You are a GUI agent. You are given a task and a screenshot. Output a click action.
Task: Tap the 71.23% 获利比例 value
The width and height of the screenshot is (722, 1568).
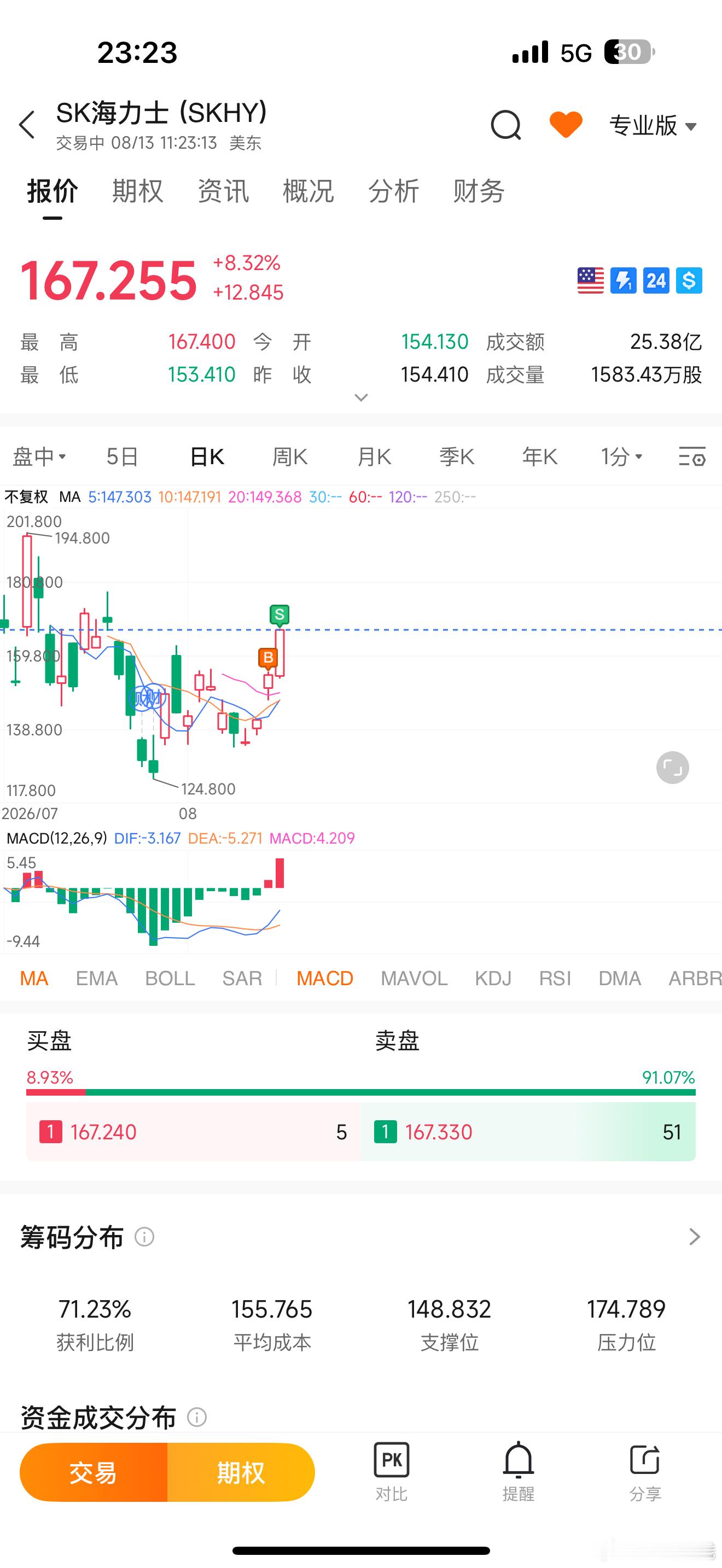click(x=95, y=1309)
